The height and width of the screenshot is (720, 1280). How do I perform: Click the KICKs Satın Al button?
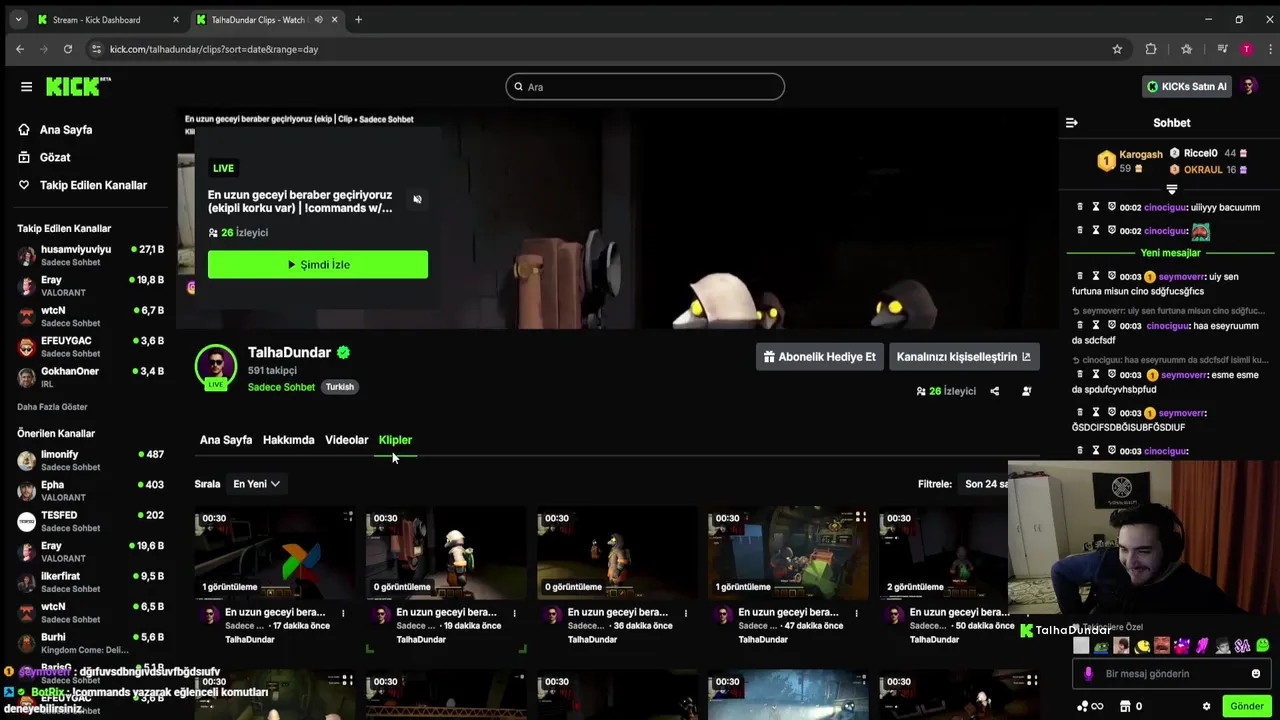point(1186,87)
